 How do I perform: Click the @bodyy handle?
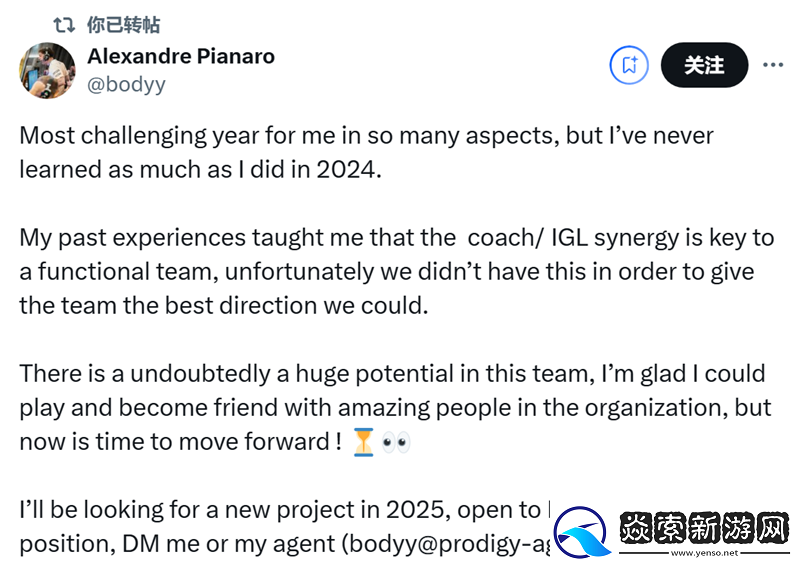[126, 84]
